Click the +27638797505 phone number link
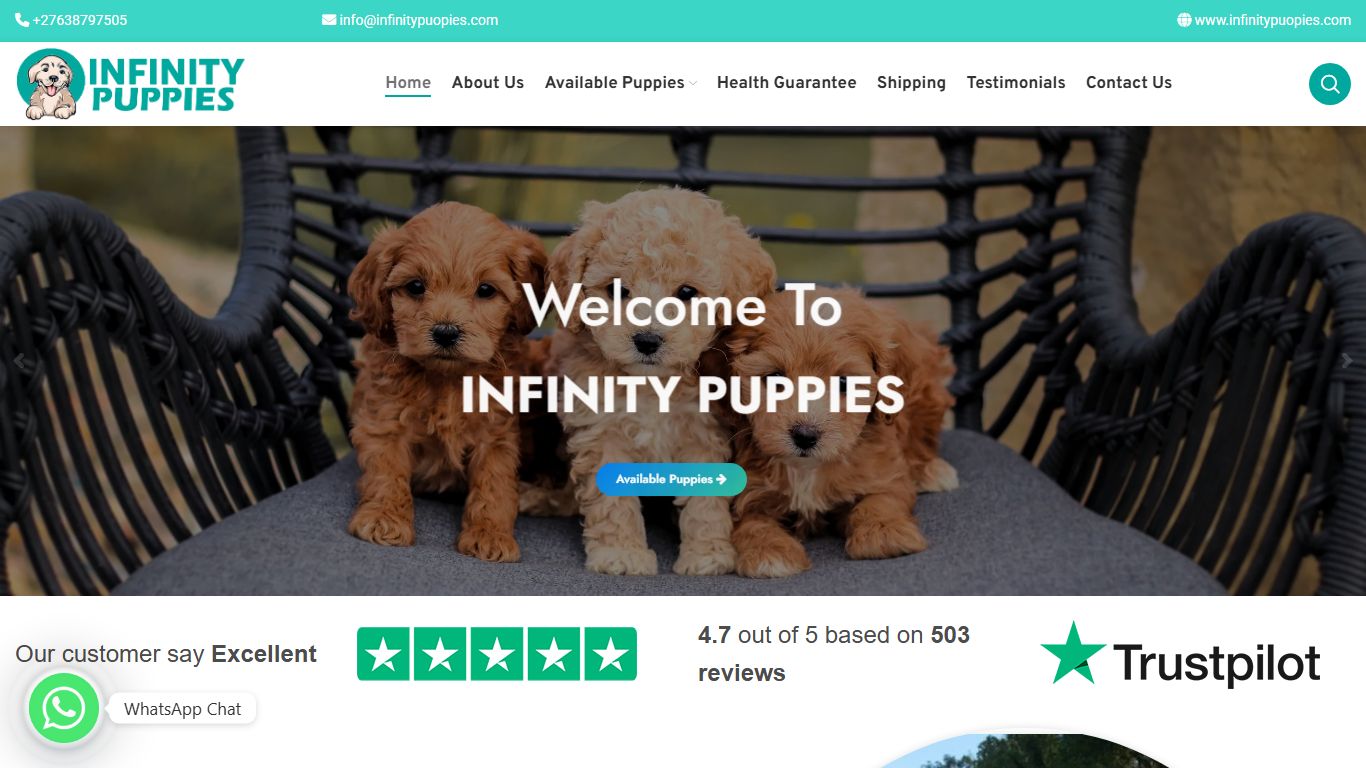1366x768 pixels. pyautogui.click(x=80, y=20)
